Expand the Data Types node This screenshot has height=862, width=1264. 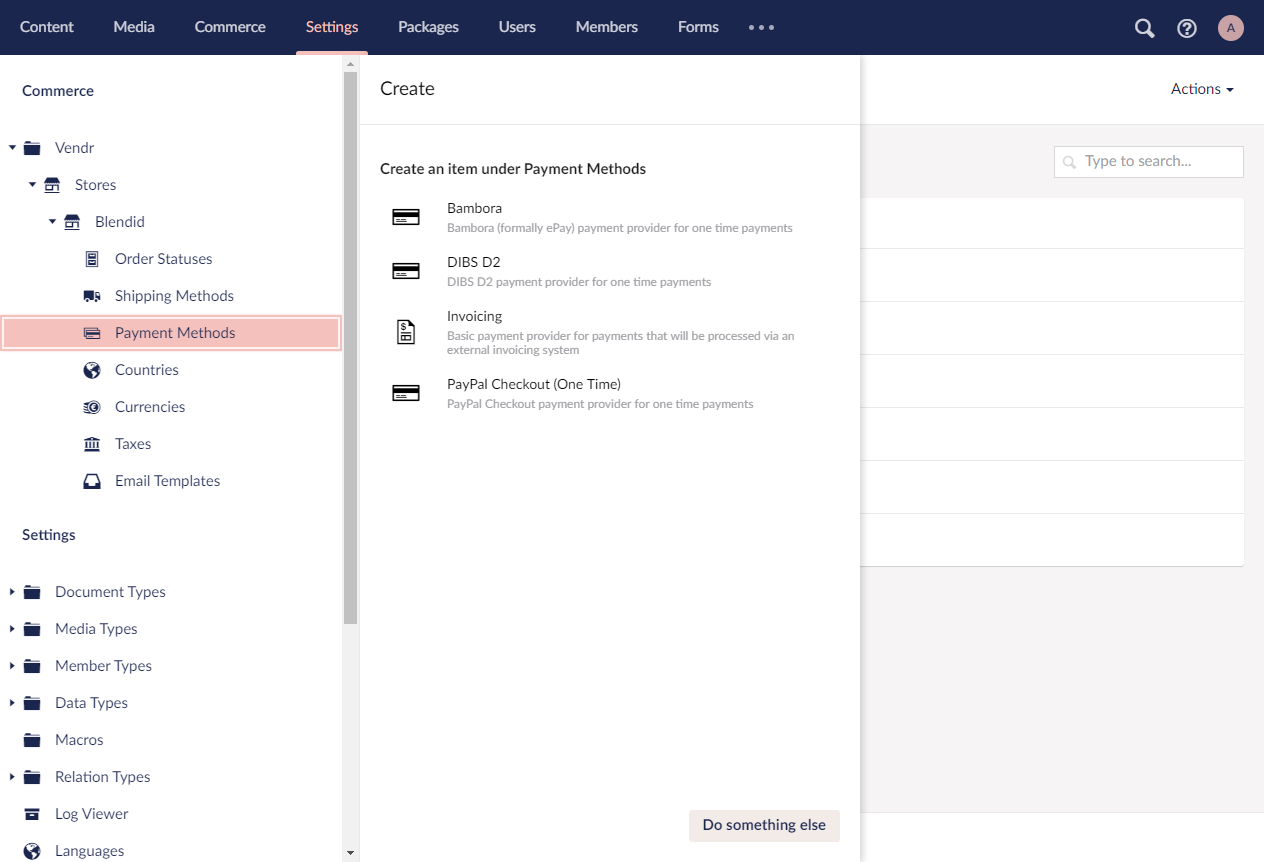coord(12,703)
